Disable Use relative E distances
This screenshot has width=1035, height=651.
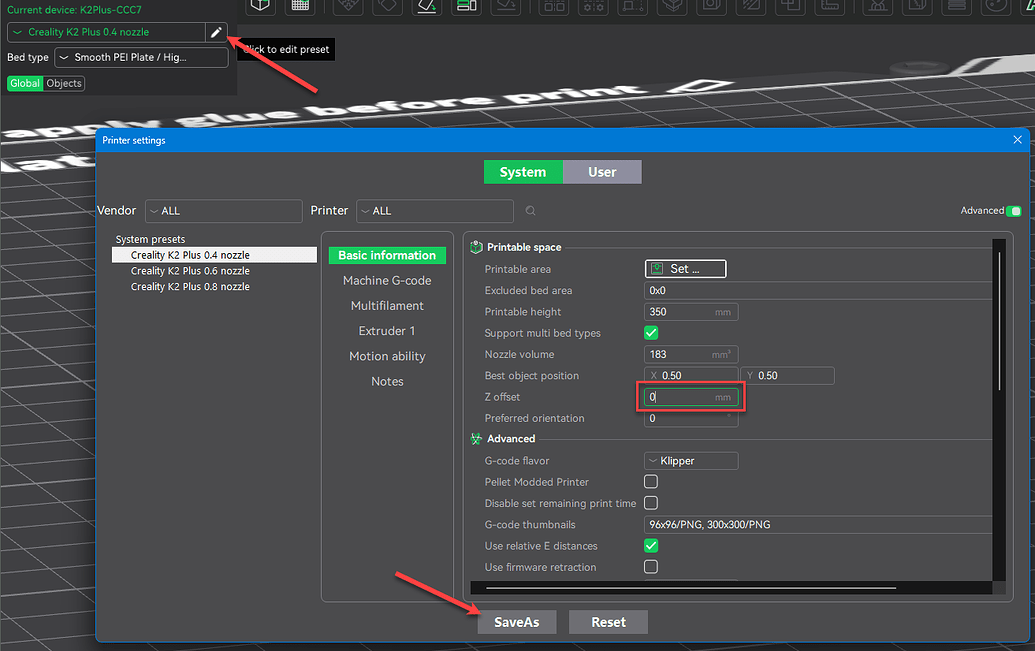[651, 546]
